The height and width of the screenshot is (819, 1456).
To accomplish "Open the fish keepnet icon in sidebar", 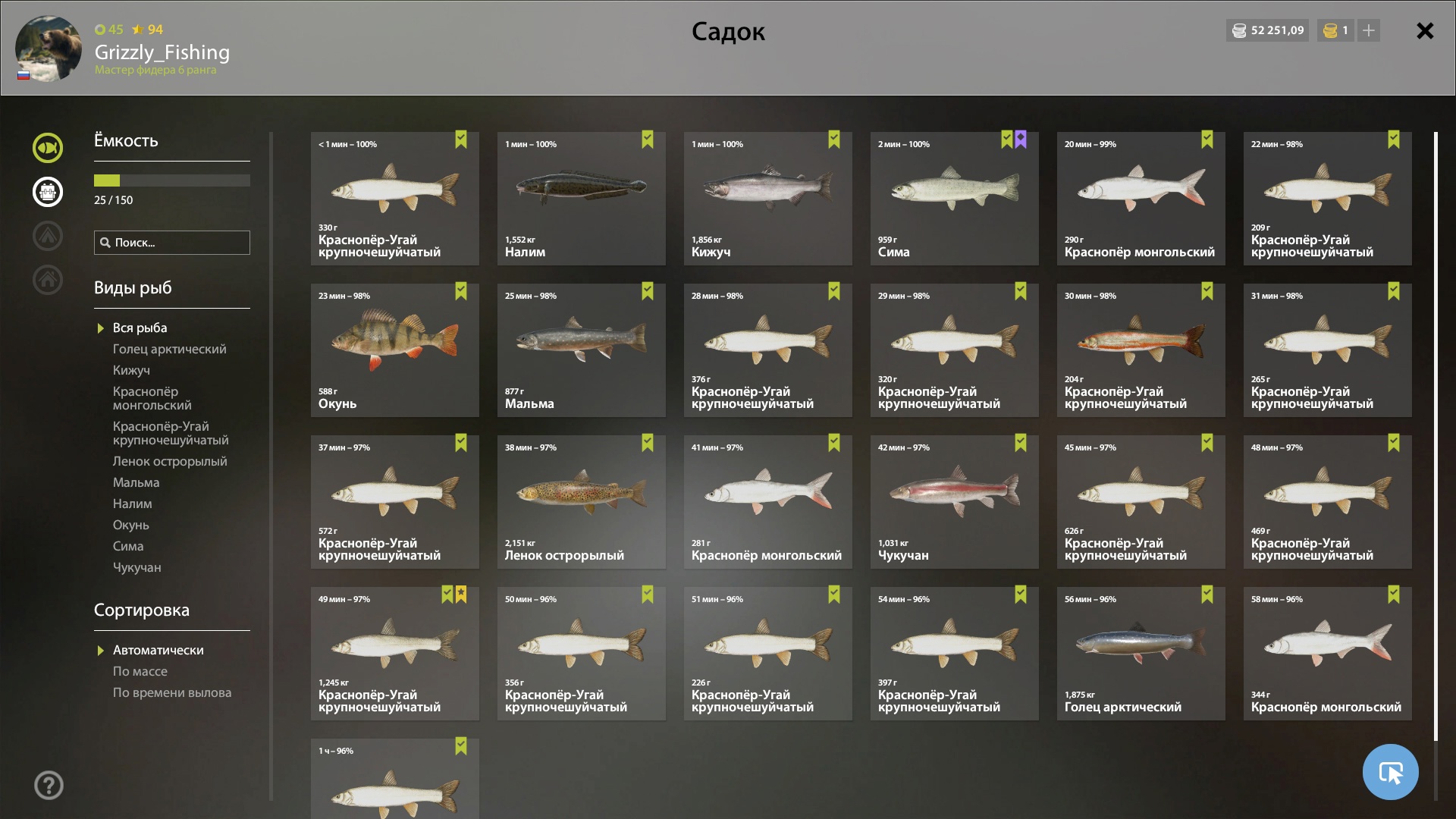I will pyautogui.click(x=48, y=148).
